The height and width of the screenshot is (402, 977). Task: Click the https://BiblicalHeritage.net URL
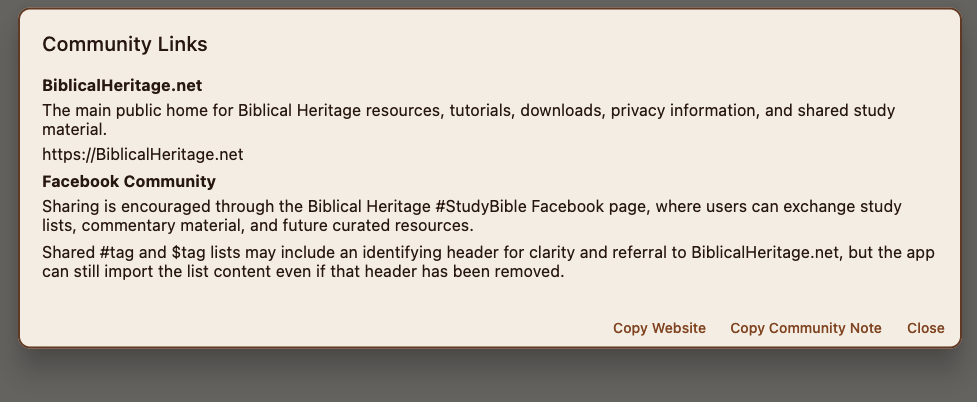(142, 155)
